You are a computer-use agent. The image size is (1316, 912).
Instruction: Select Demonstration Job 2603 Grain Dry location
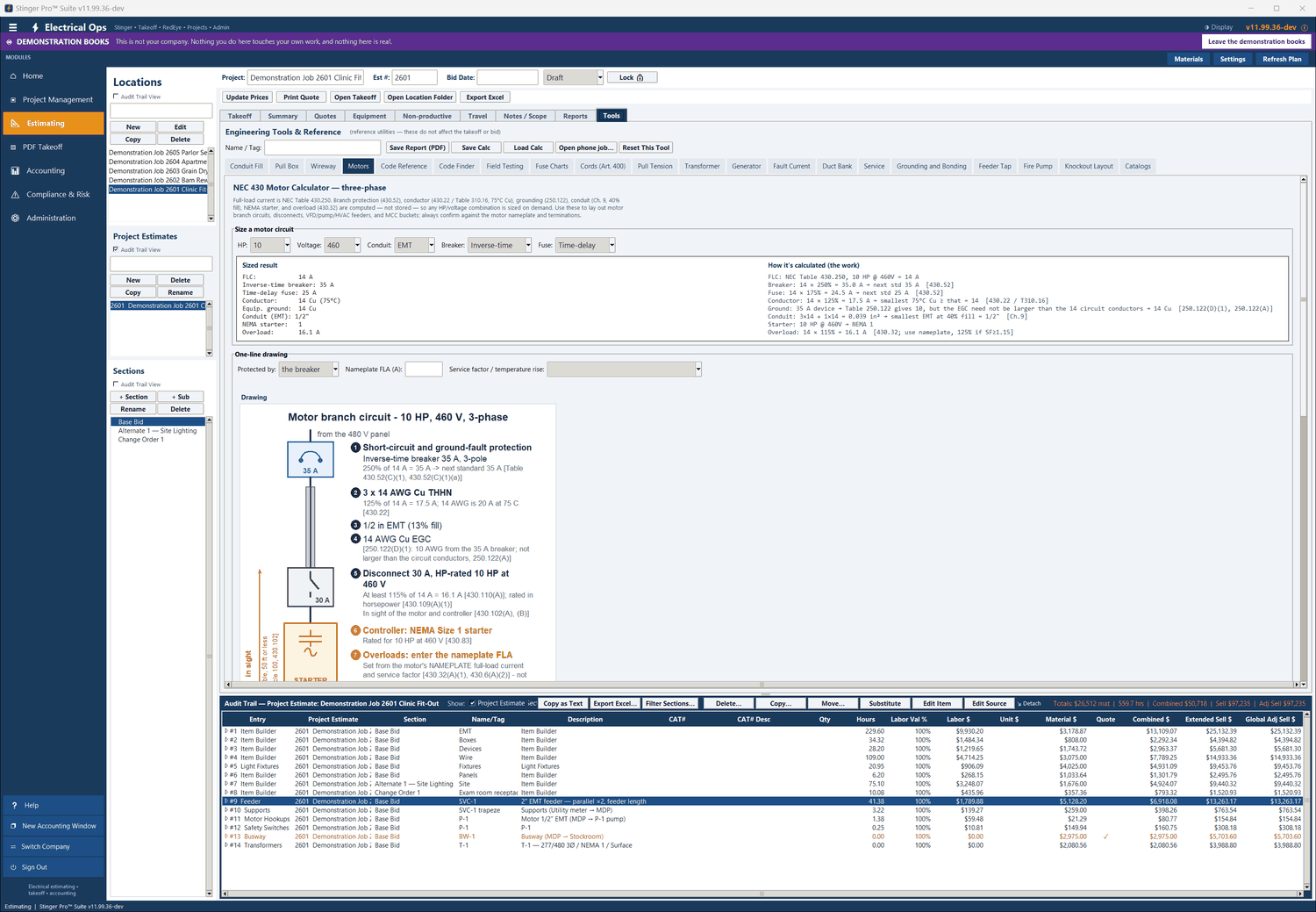pos(158,171)
